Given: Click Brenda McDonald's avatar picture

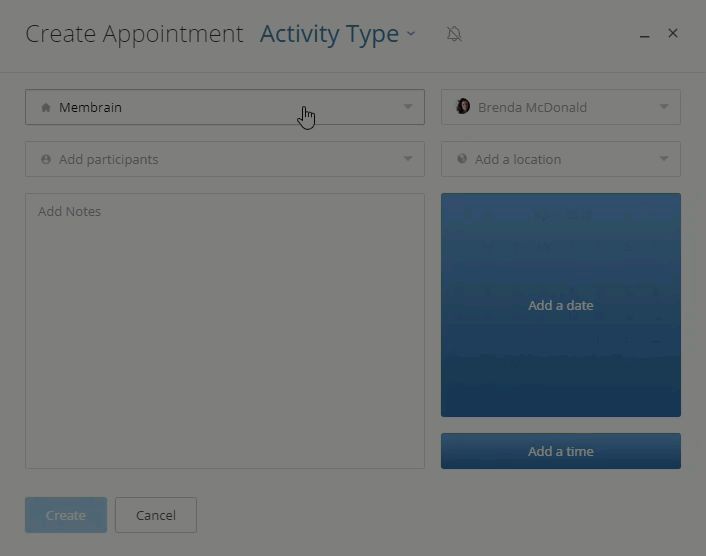Looking at the screenshot, I should (x=463, y=107).
